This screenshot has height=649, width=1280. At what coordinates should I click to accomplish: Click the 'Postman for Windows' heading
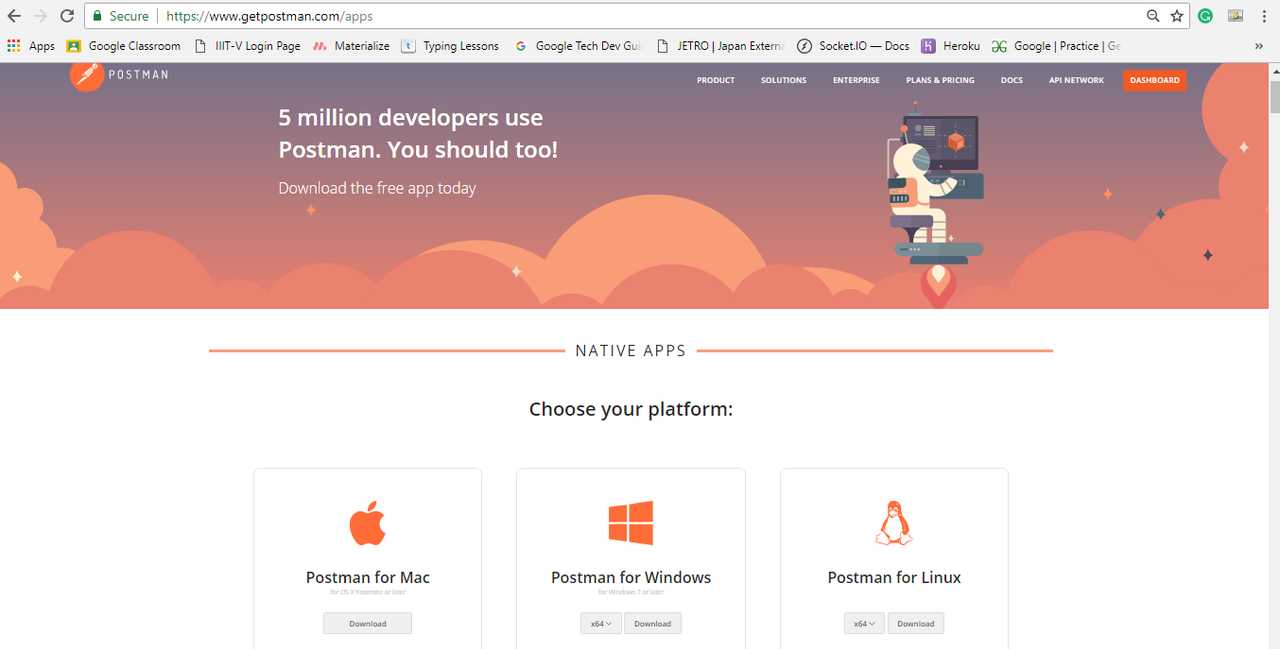click(x=631, y=577)
